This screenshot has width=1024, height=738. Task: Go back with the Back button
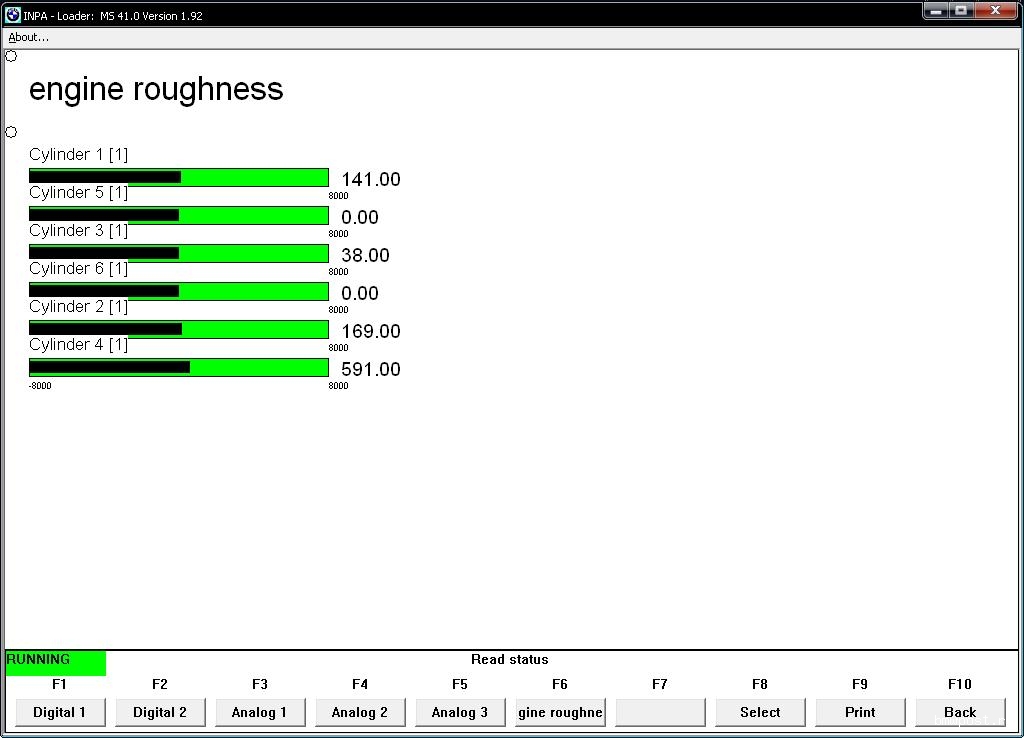(960, 712)
